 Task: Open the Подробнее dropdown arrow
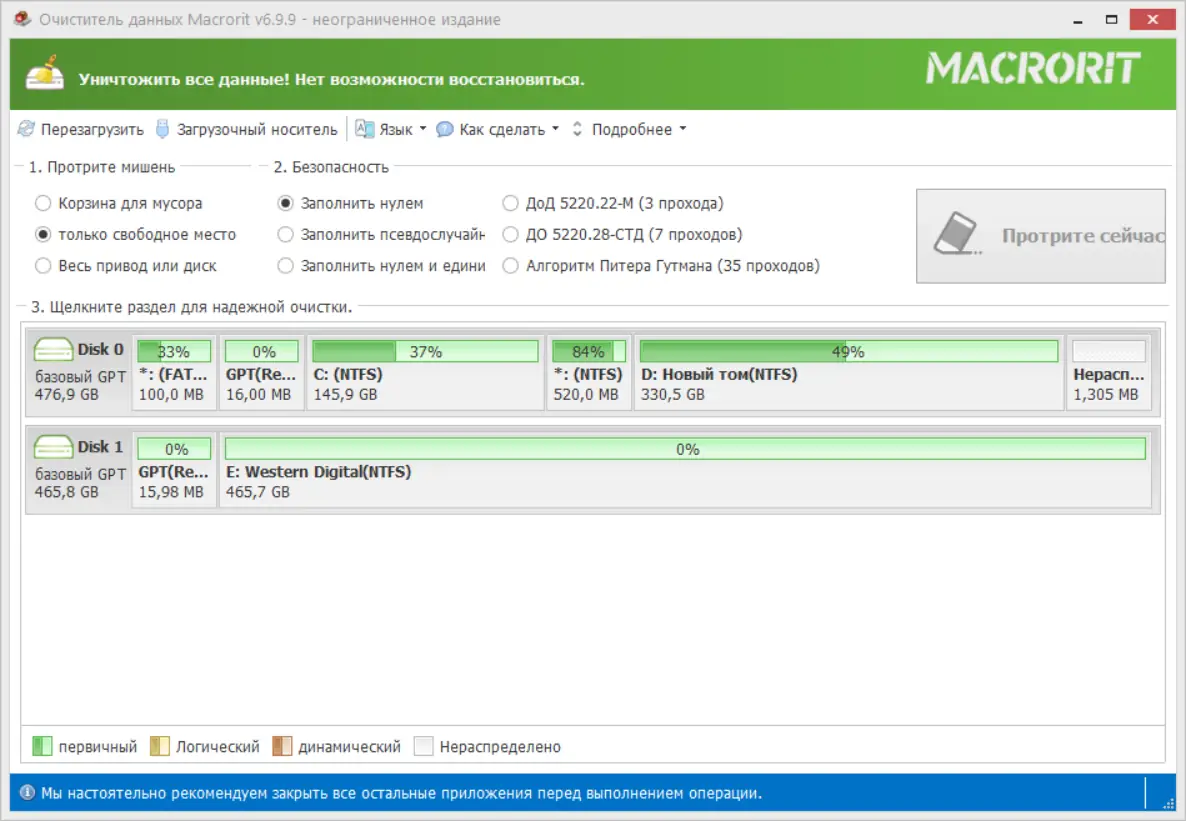[683, 129]
